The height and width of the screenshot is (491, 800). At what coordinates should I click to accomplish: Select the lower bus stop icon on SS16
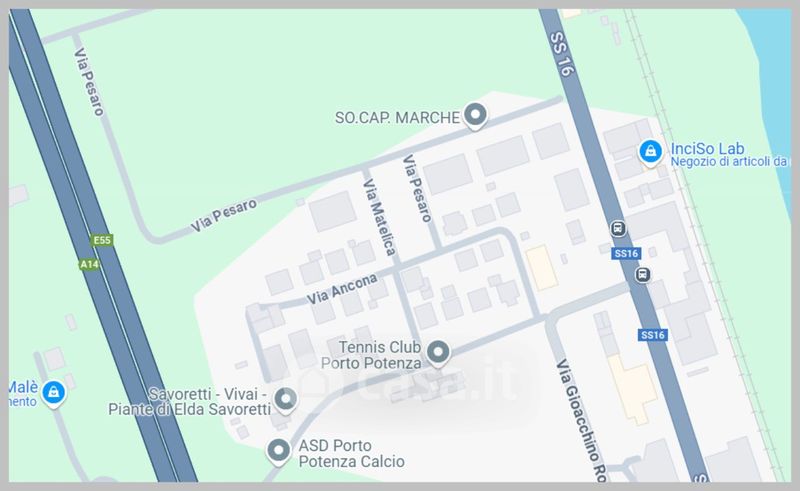(643, 275)
